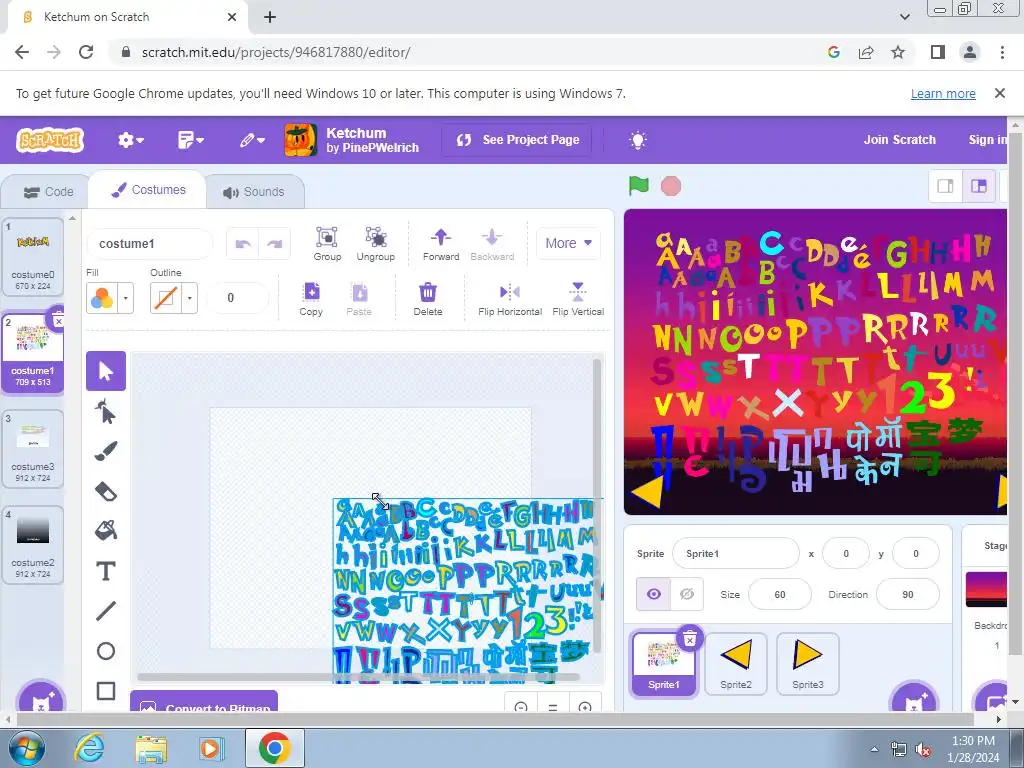
Task: Select the Rectangle tool
Action: 106,691
